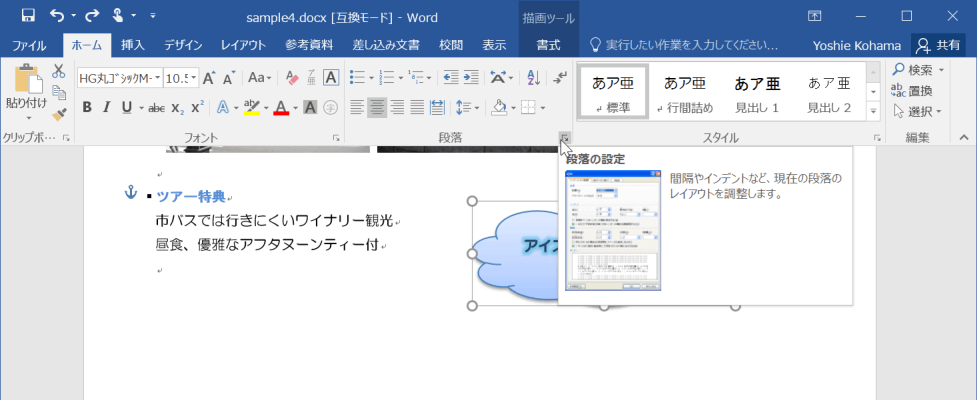Viewport: 977px width, 400px height.
Task: Open the 書式 drawing tools tab
Action: (x=548, y=45)
